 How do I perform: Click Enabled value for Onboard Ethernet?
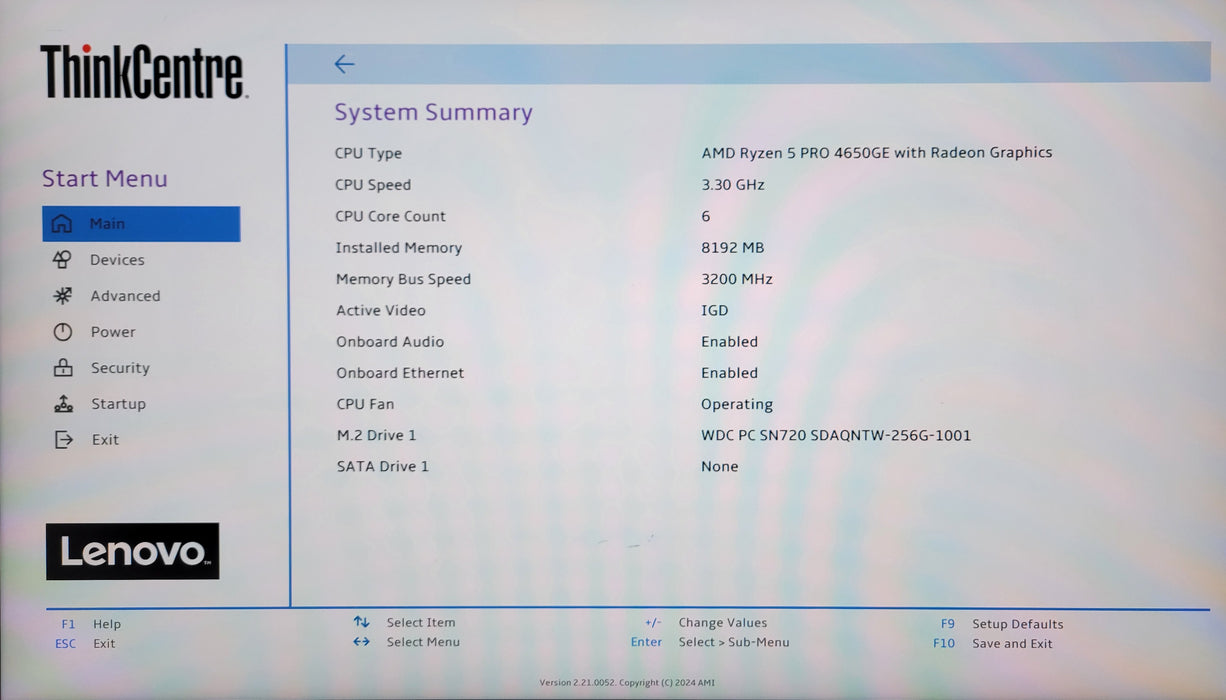coord(730,373)
